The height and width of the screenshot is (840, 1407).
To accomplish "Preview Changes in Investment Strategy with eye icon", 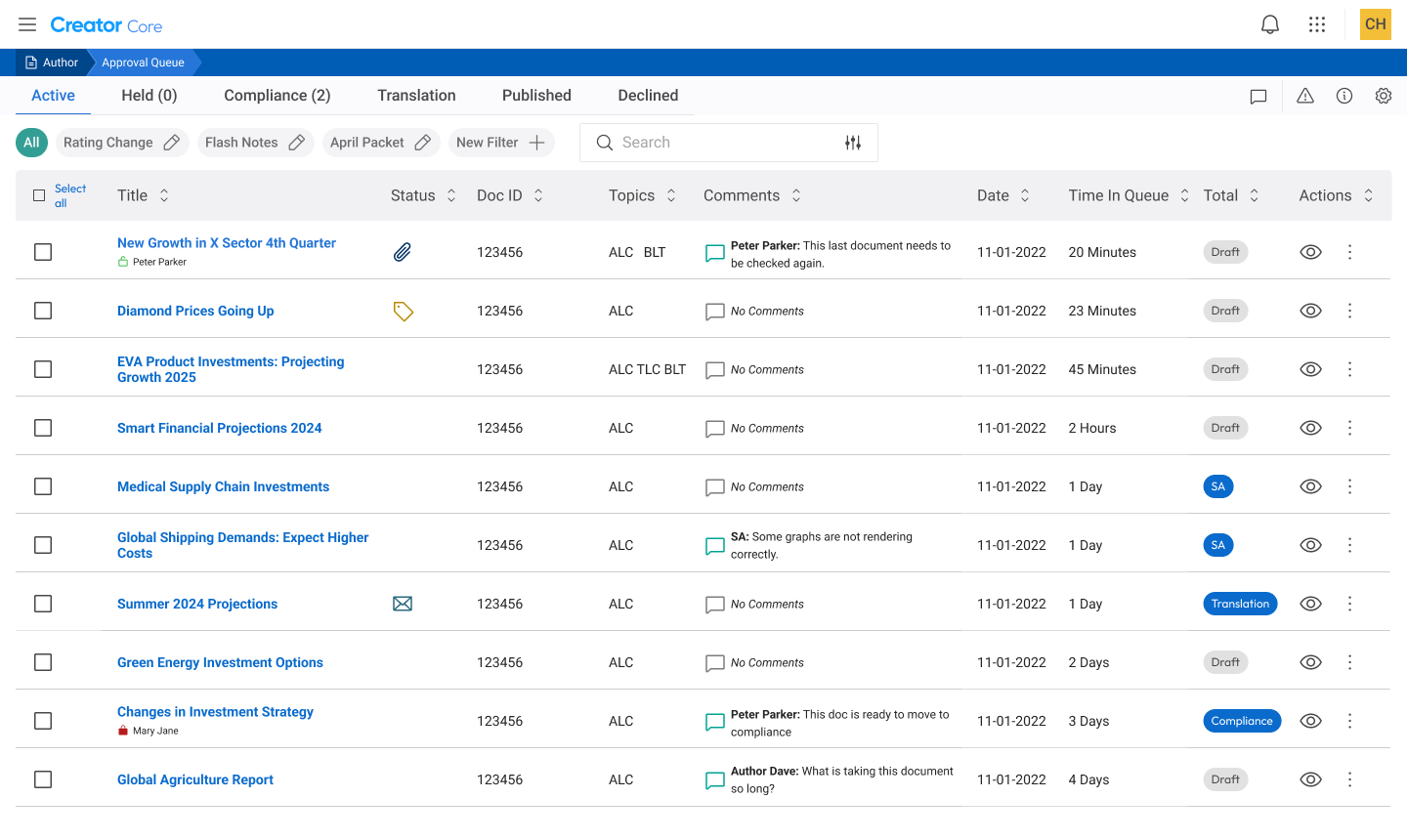I will [x=1311, y=721].
